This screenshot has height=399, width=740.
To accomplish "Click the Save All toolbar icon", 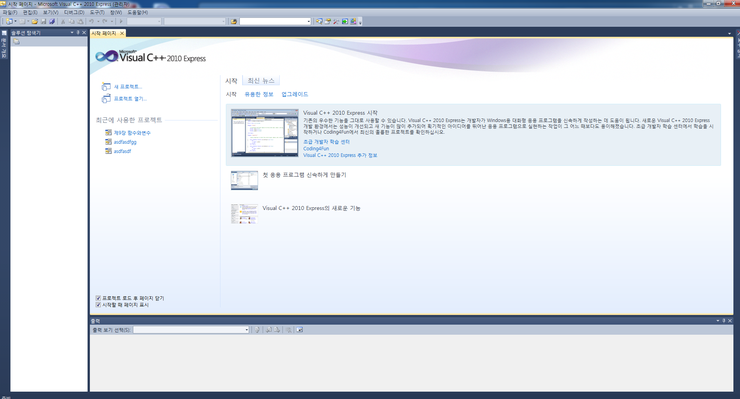I will [52, 21].
